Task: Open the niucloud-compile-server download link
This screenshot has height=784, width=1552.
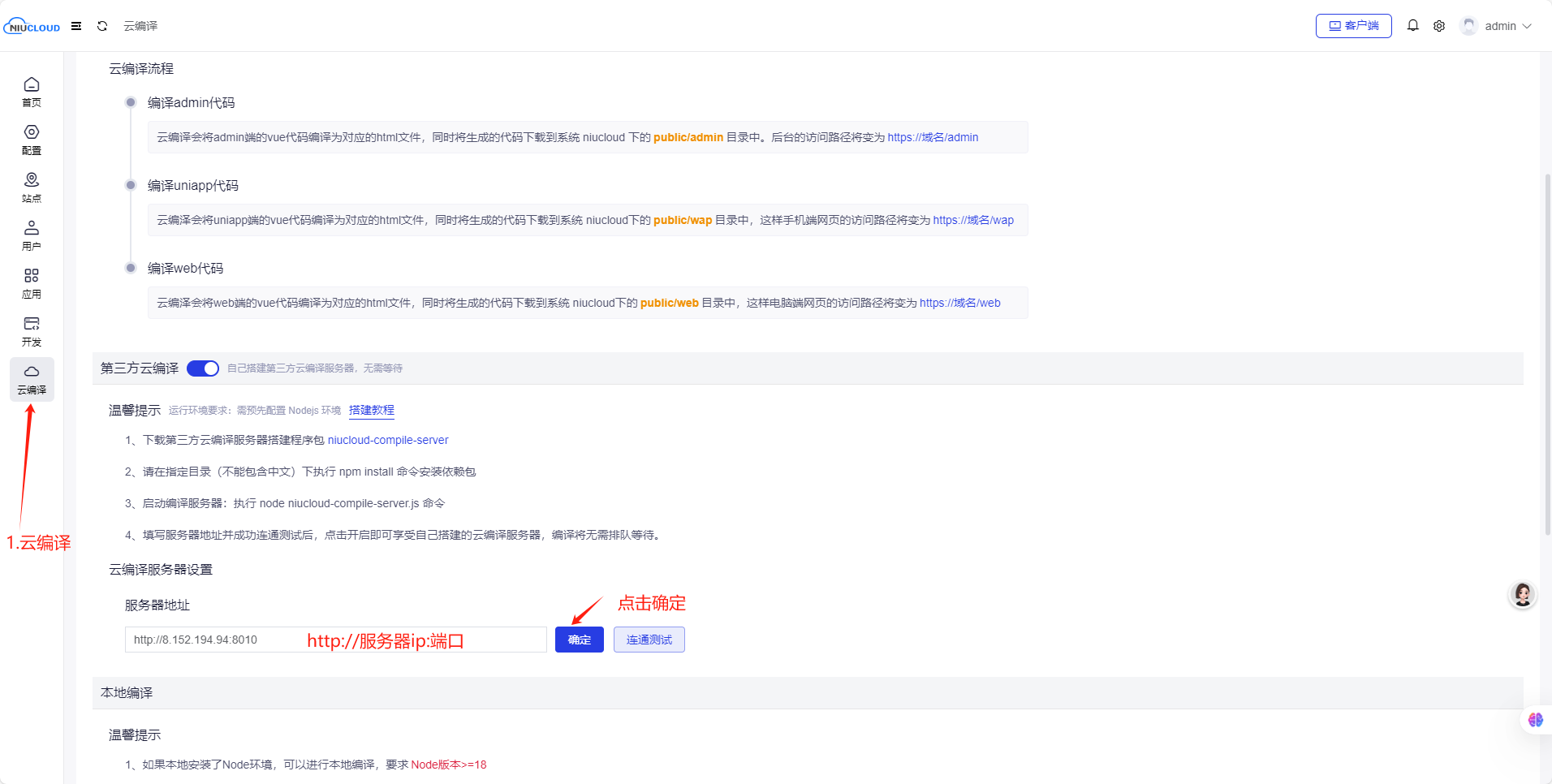Action: [x=388, y=440]
